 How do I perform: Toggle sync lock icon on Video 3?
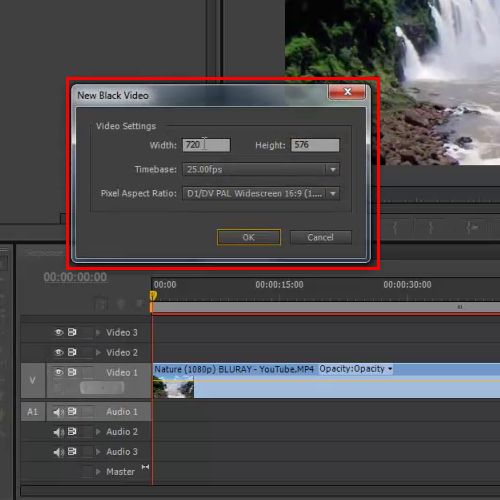click(x=72, y=332)
